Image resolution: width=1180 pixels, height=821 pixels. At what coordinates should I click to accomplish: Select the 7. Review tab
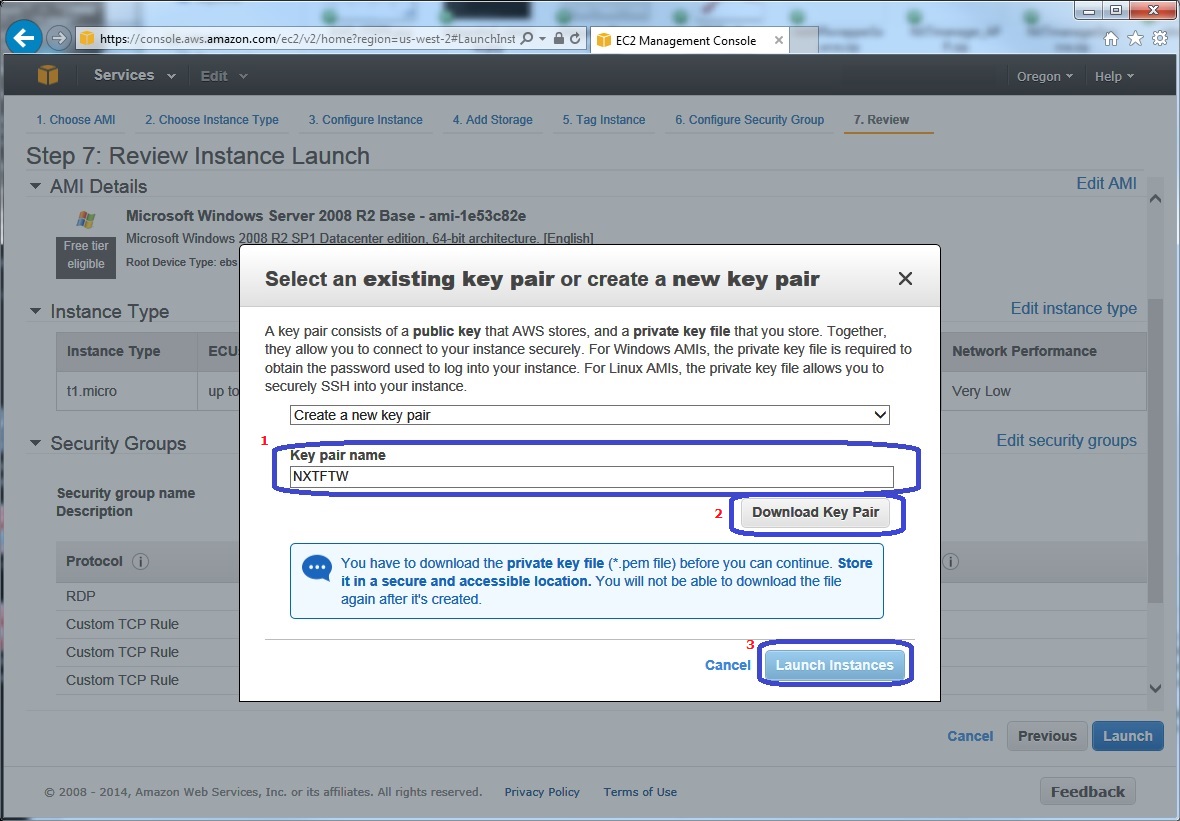pos(881,120)
